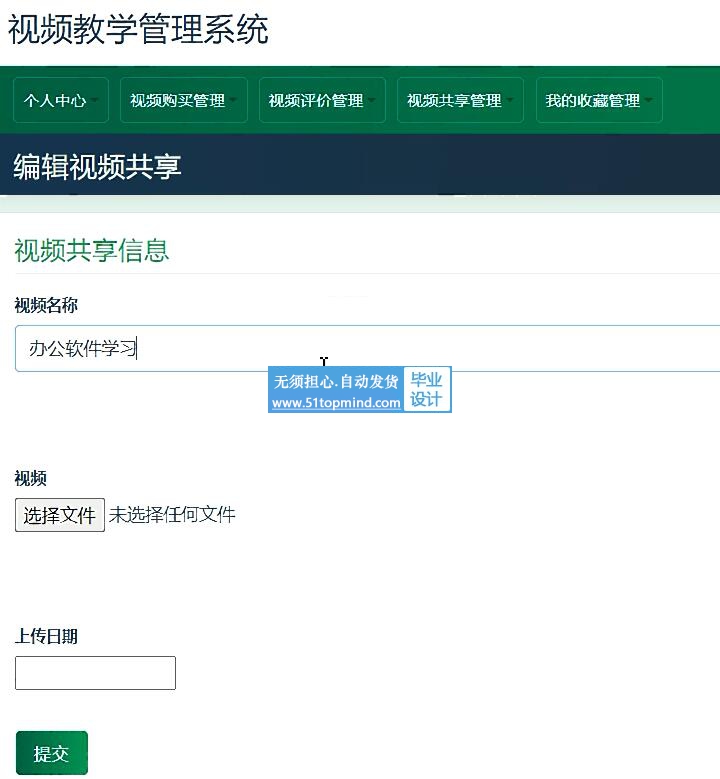Click the 视频 field label above file chooser
Viewport: 720px width, 779px height.
(x=30, y=478)
